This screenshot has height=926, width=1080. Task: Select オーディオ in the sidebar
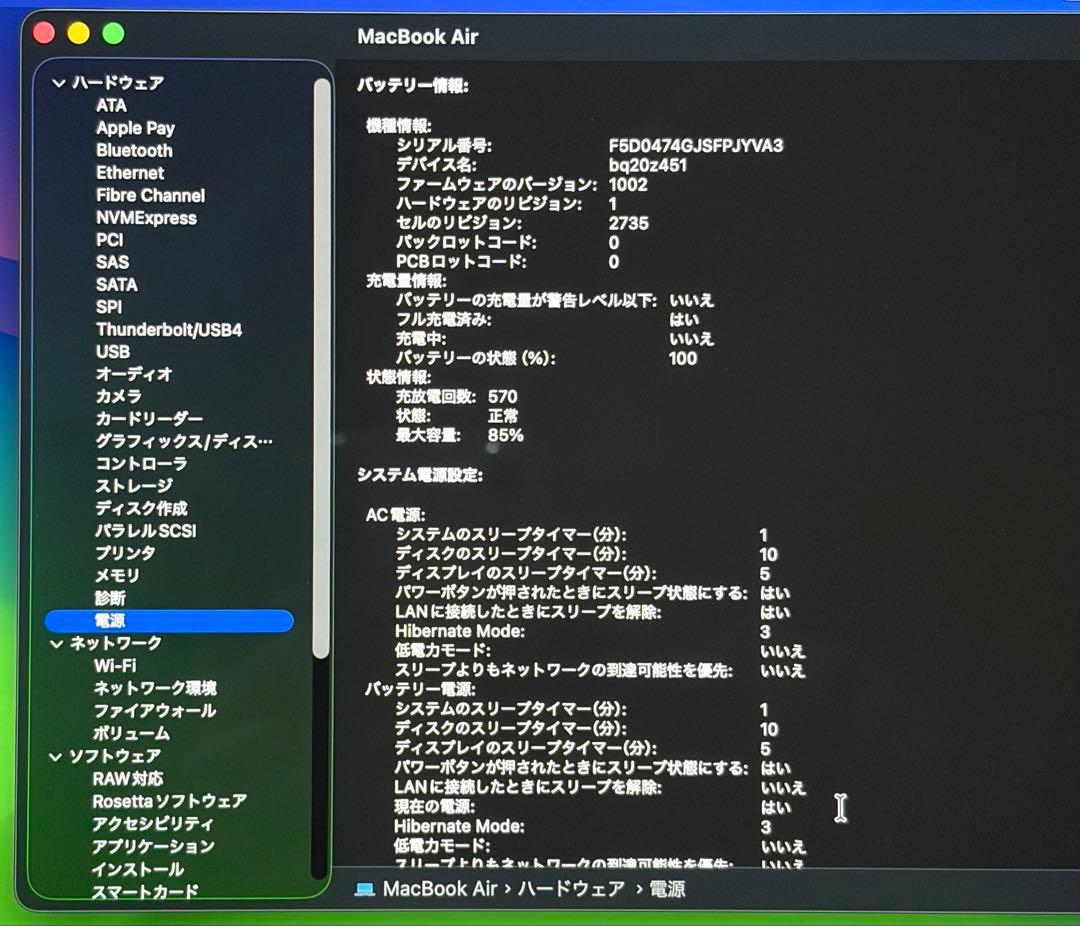134,374
